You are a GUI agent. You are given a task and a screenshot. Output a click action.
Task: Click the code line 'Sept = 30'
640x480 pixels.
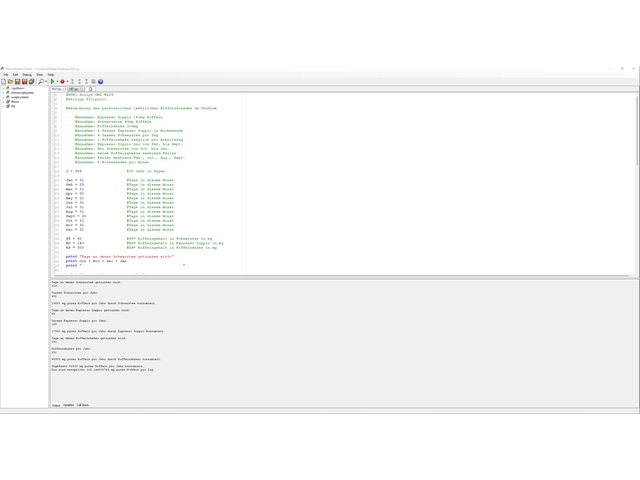point(76,216)
